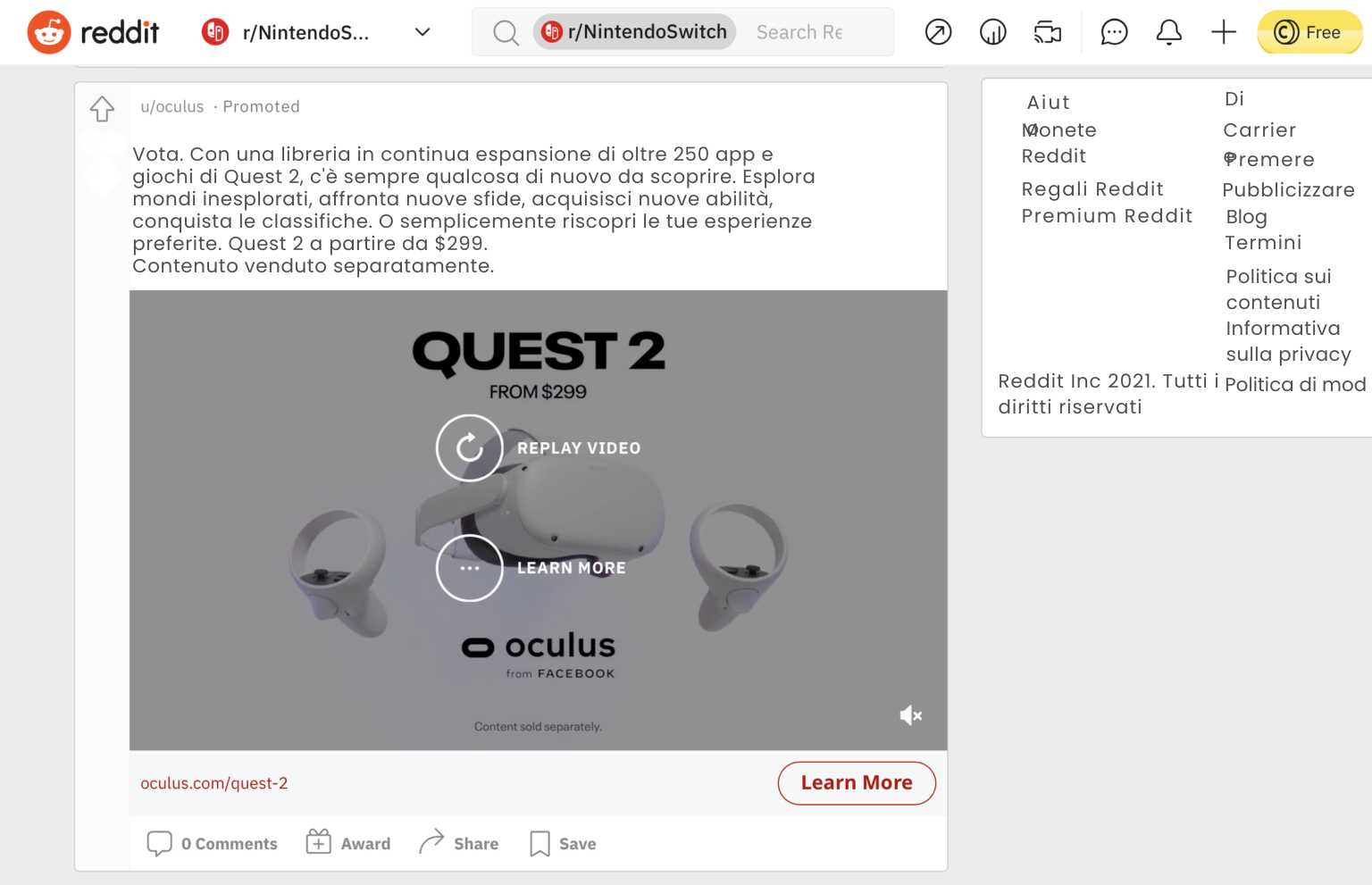
Task: Open Informativa sulla privacy
Action: tap(1283, 341)
